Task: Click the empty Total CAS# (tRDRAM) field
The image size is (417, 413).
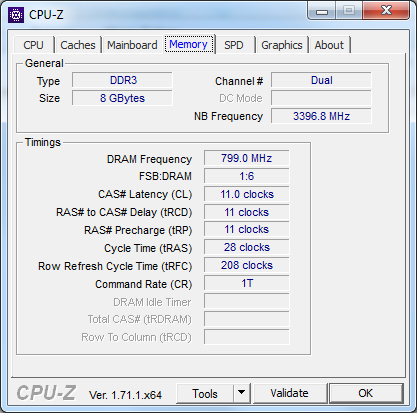Action: point(247,320)
